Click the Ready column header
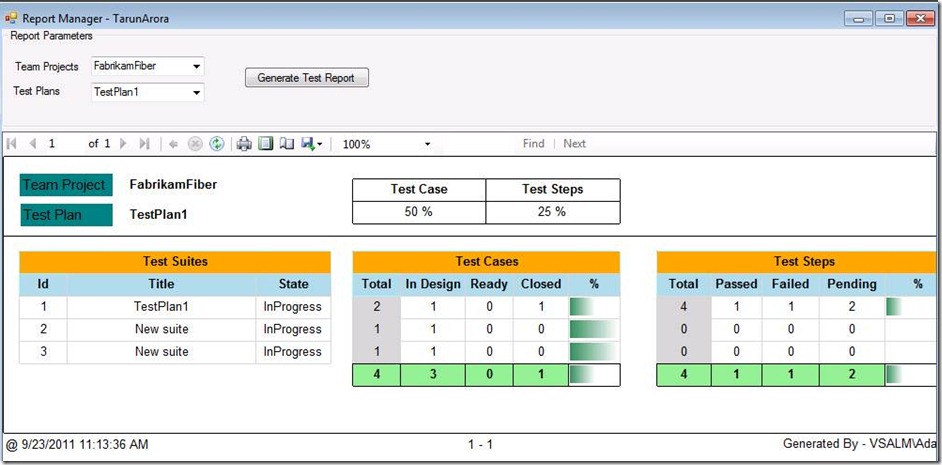Screen dimensions: 942x465 489,284
